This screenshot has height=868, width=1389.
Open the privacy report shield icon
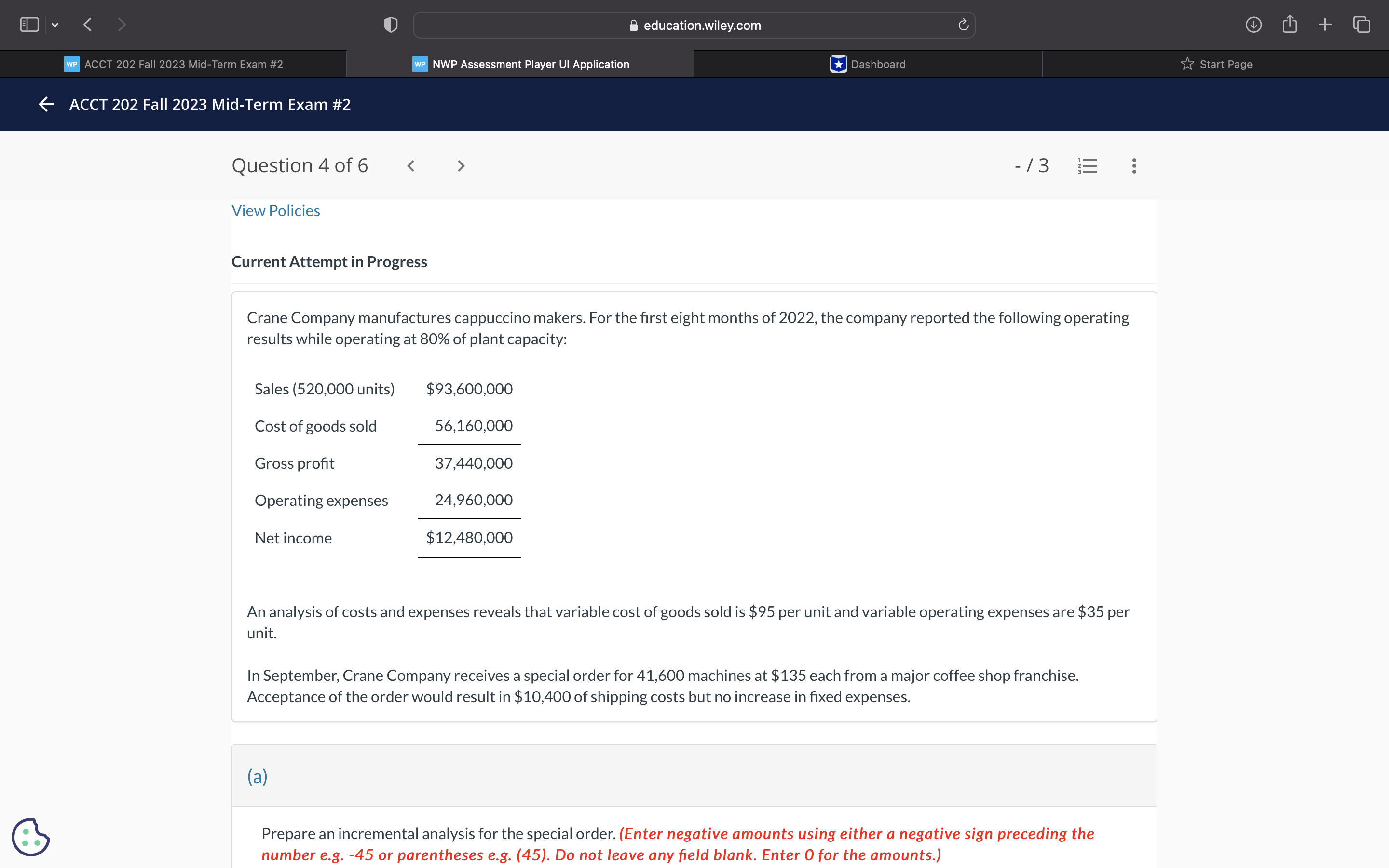(390, 24)
